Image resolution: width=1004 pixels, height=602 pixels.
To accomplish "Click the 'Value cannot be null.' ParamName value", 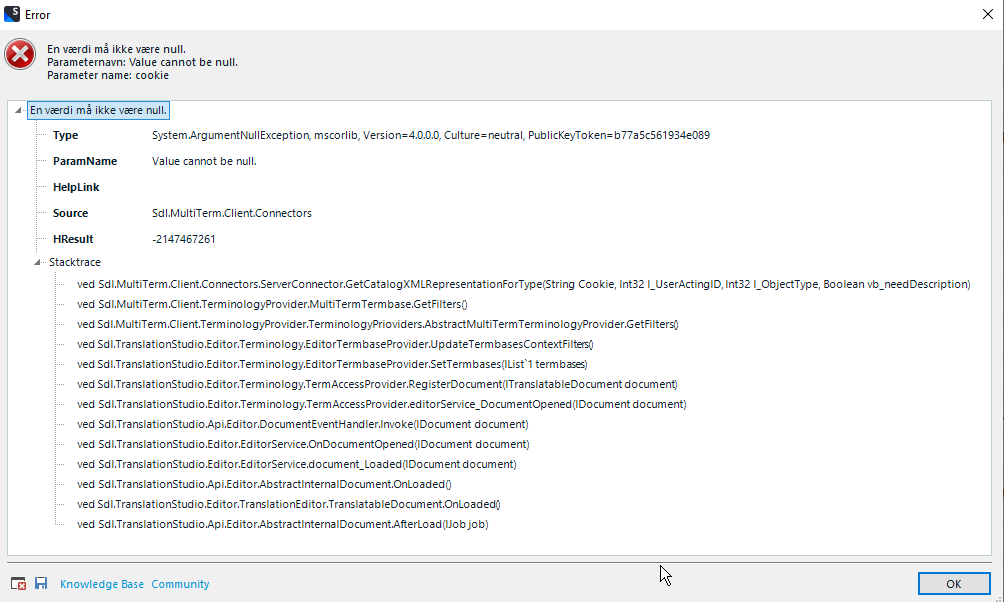I will [204, 161].
